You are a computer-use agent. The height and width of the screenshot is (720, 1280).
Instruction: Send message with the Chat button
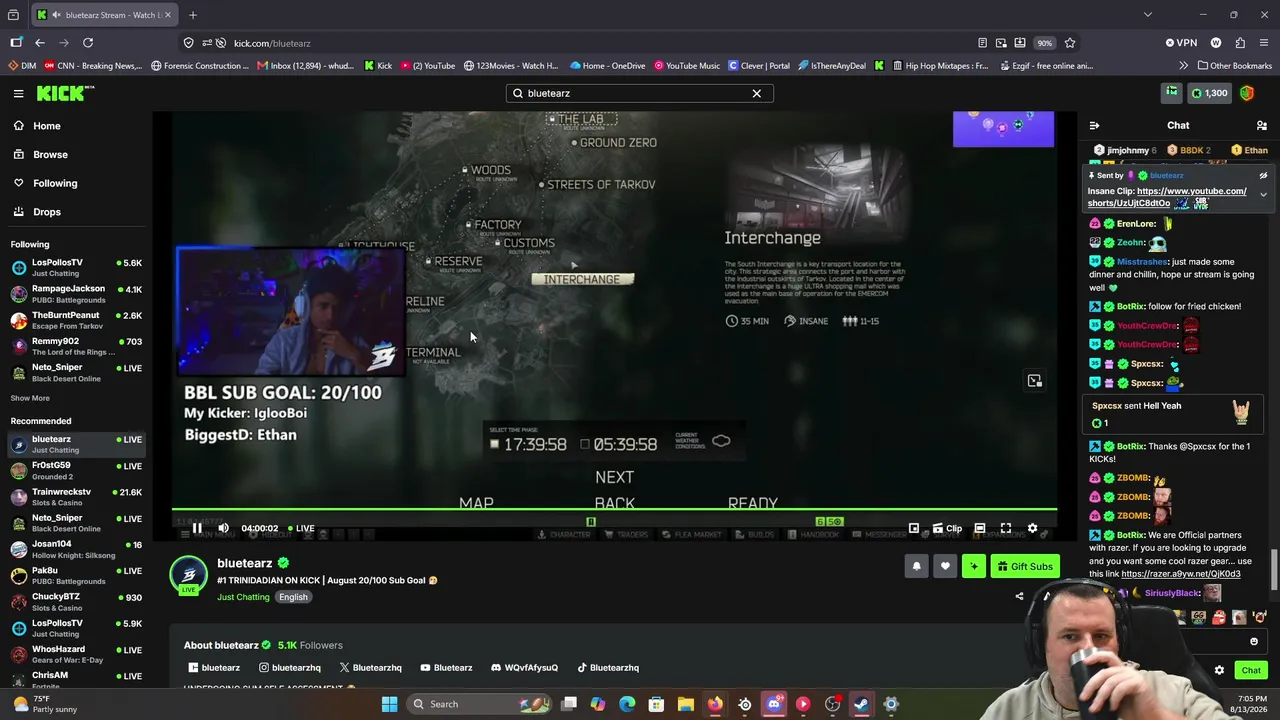[x=1251, y=670]
